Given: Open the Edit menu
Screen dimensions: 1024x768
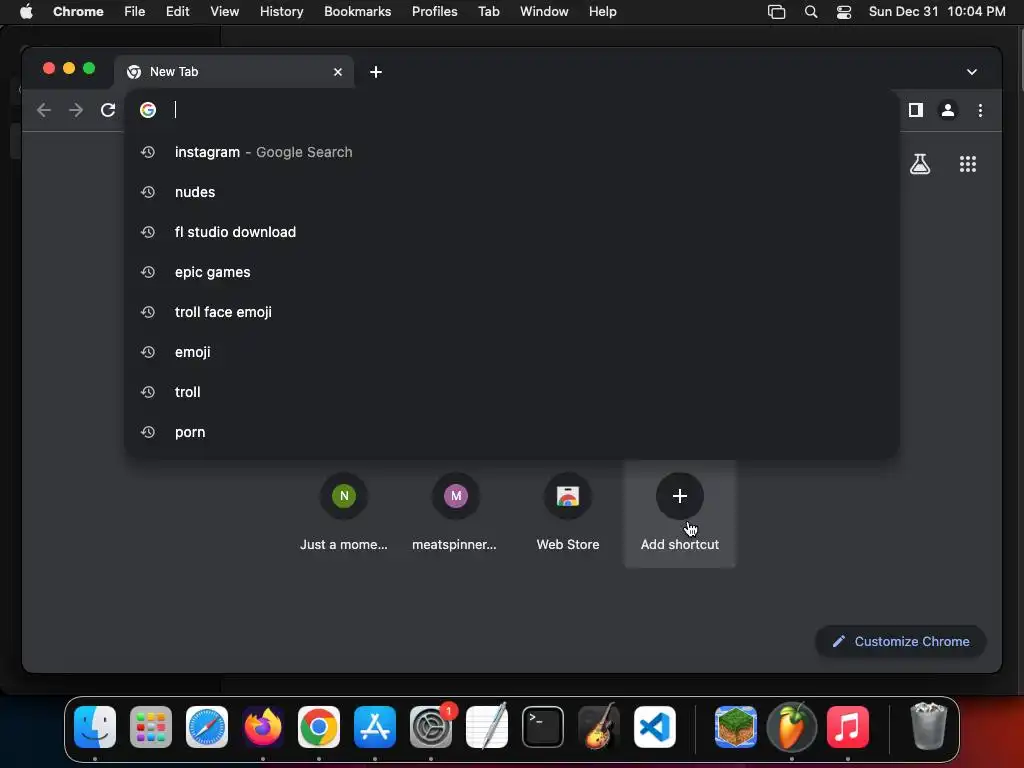Looking at the screenshot, I should 177,12.
